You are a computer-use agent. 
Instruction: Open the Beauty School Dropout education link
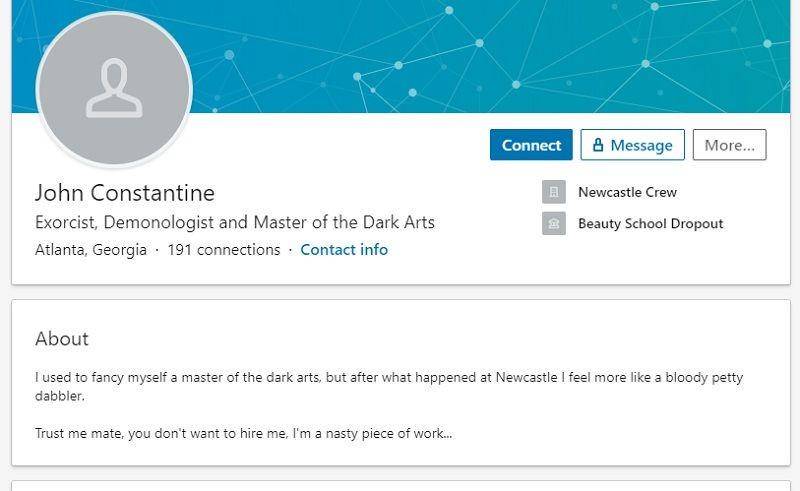[x=651, y=224]
